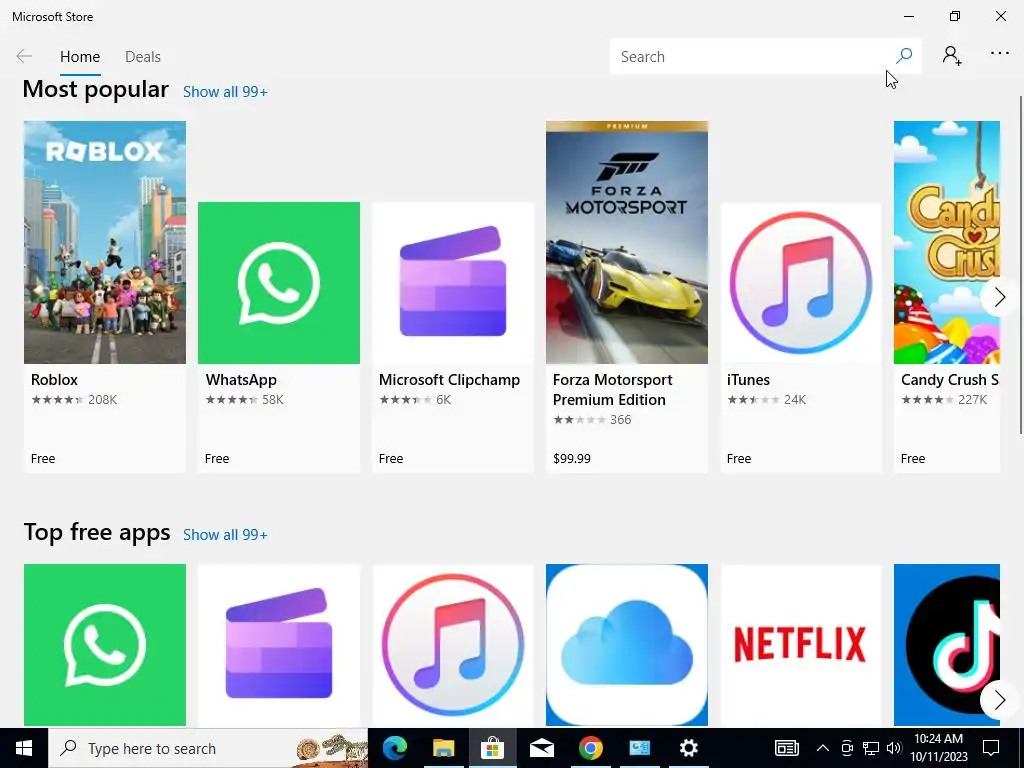Open the news and interests taskbar icon
This screenshot has height=768, width=1024.
point(786,748)
